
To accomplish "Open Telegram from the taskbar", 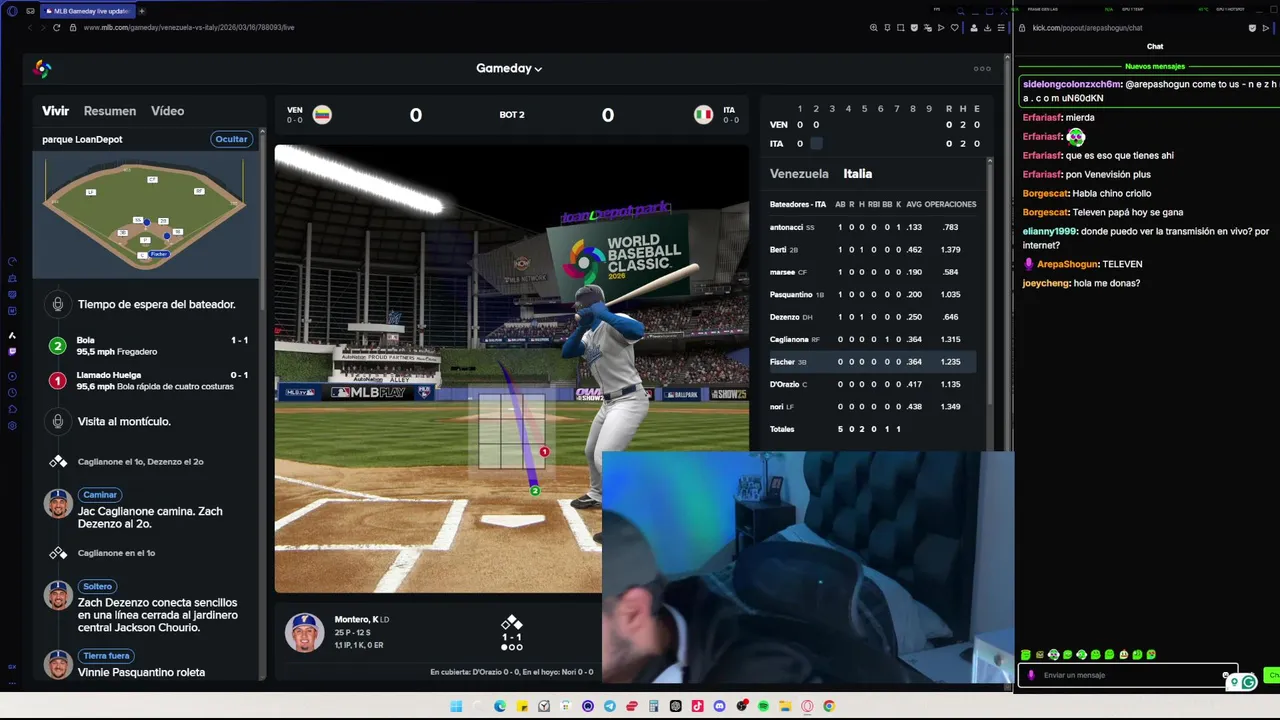I will (610, 706).
